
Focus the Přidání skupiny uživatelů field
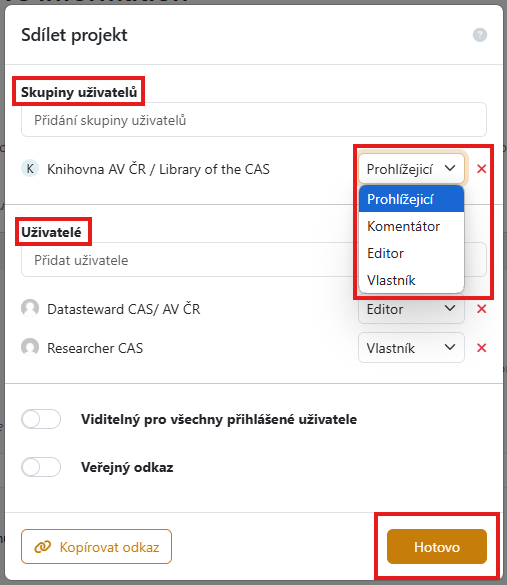pyautogui.click(x=254, y=120)
